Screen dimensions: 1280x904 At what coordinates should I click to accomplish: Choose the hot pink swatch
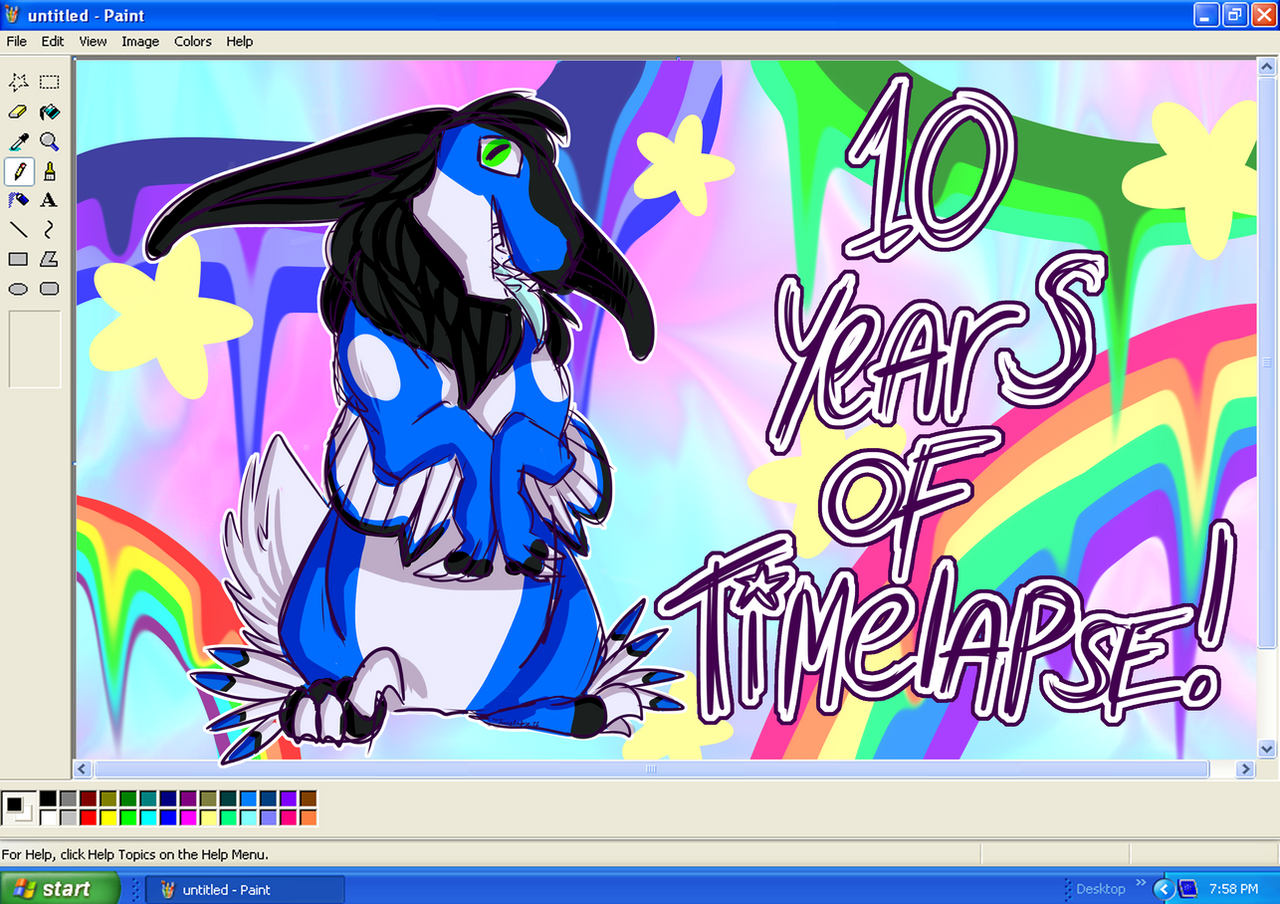click(x=288, y=818)
